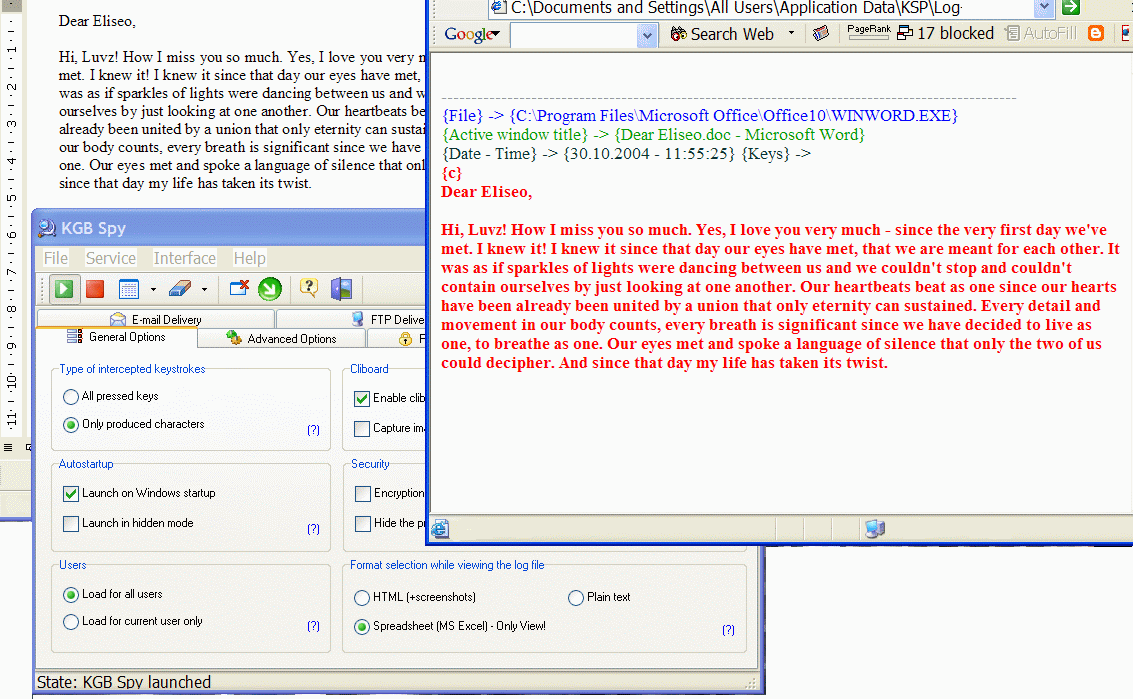Open the Service menu in KGB Spy
This screenshot has width=1133, height=699.
(111, 258)
